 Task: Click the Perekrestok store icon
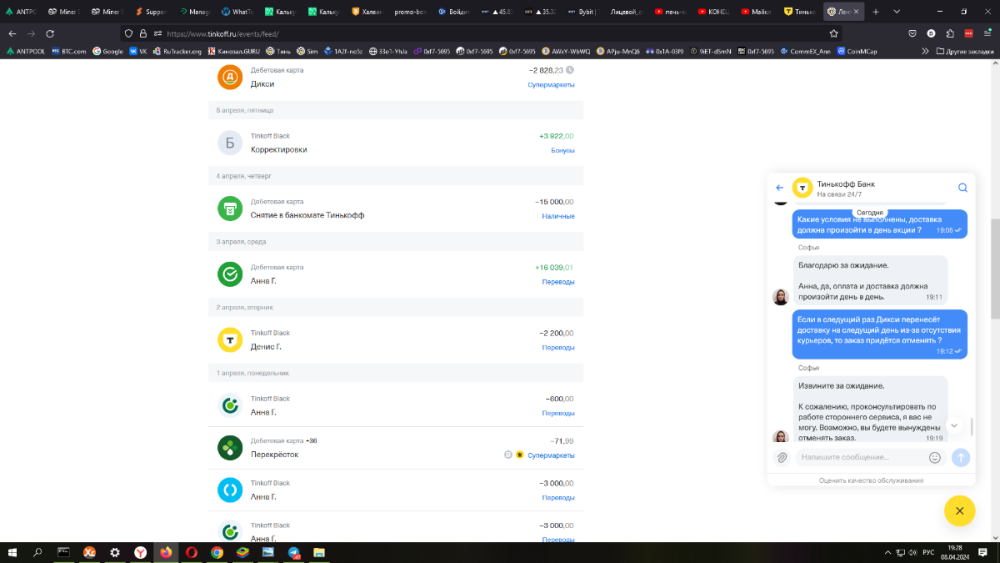(230, 448)
